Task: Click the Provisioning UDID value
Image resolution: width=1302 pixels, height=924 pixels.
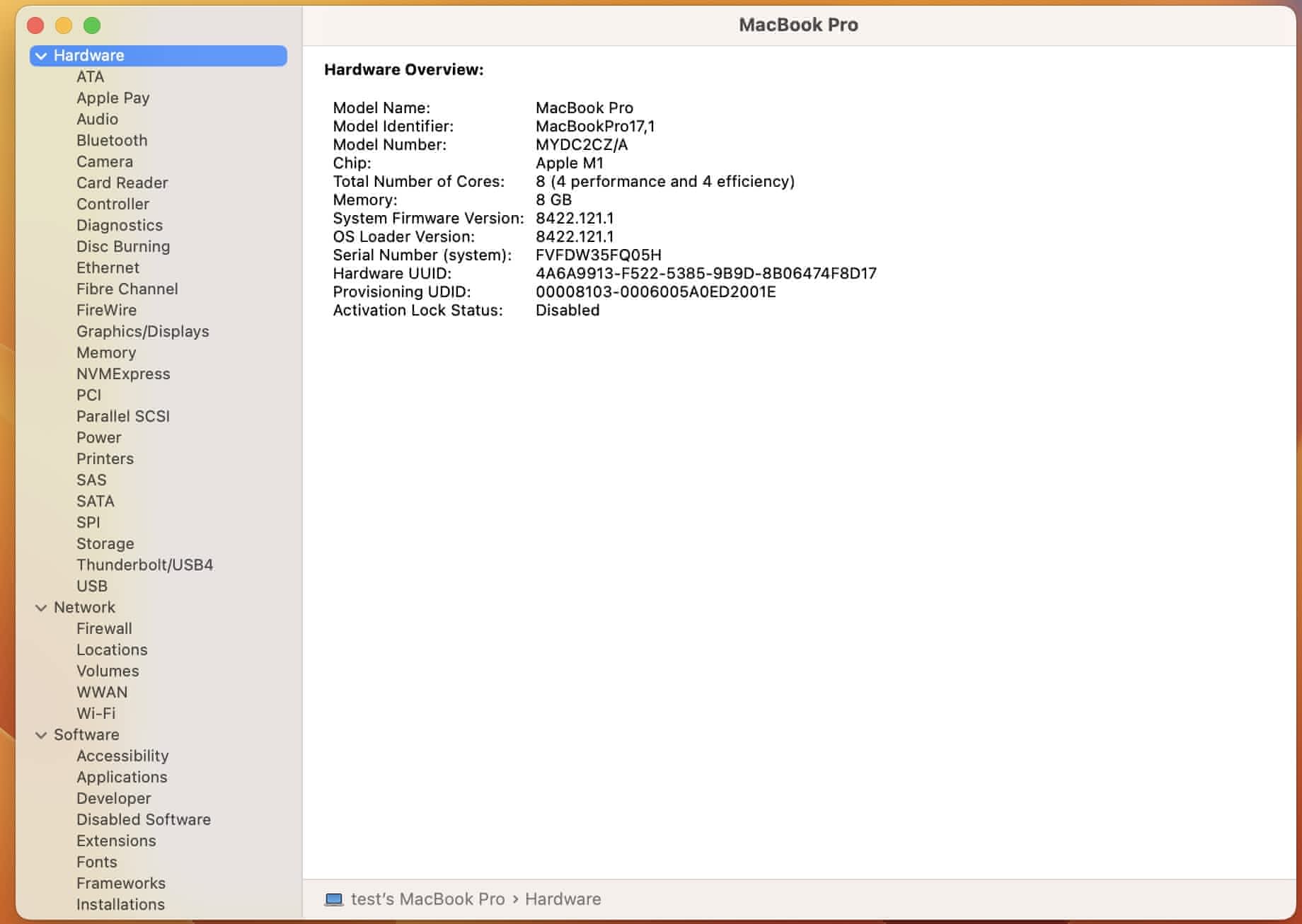Action: (655, 291)
